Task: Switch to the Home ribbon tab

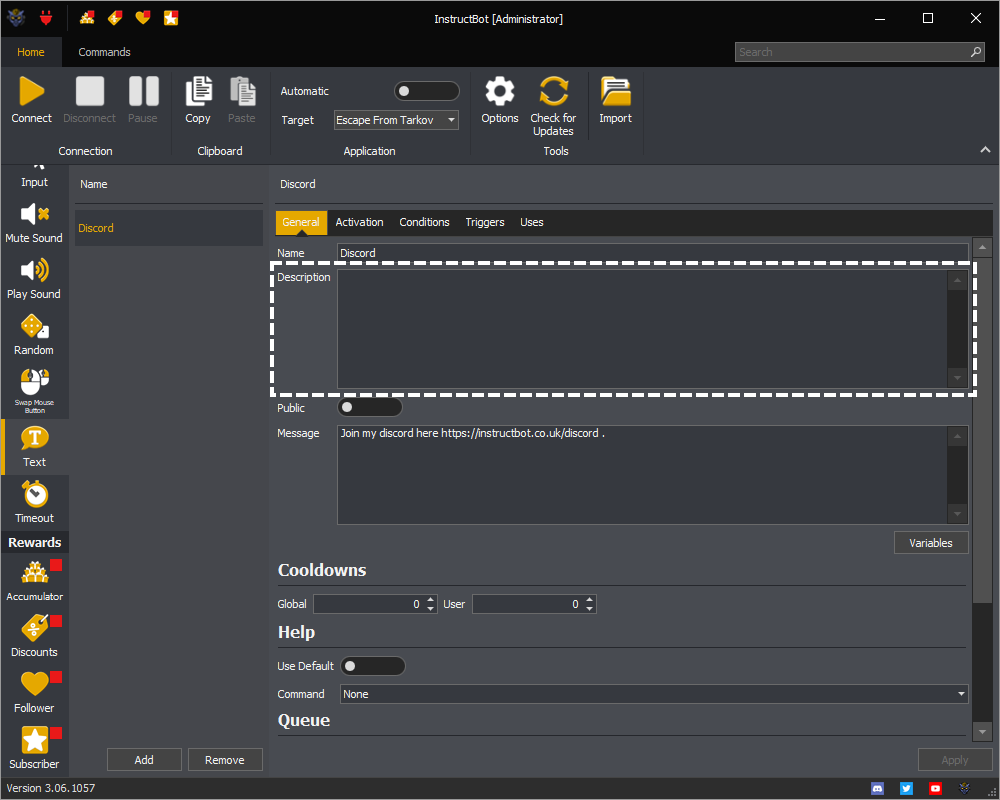Action: coord(31,52)
